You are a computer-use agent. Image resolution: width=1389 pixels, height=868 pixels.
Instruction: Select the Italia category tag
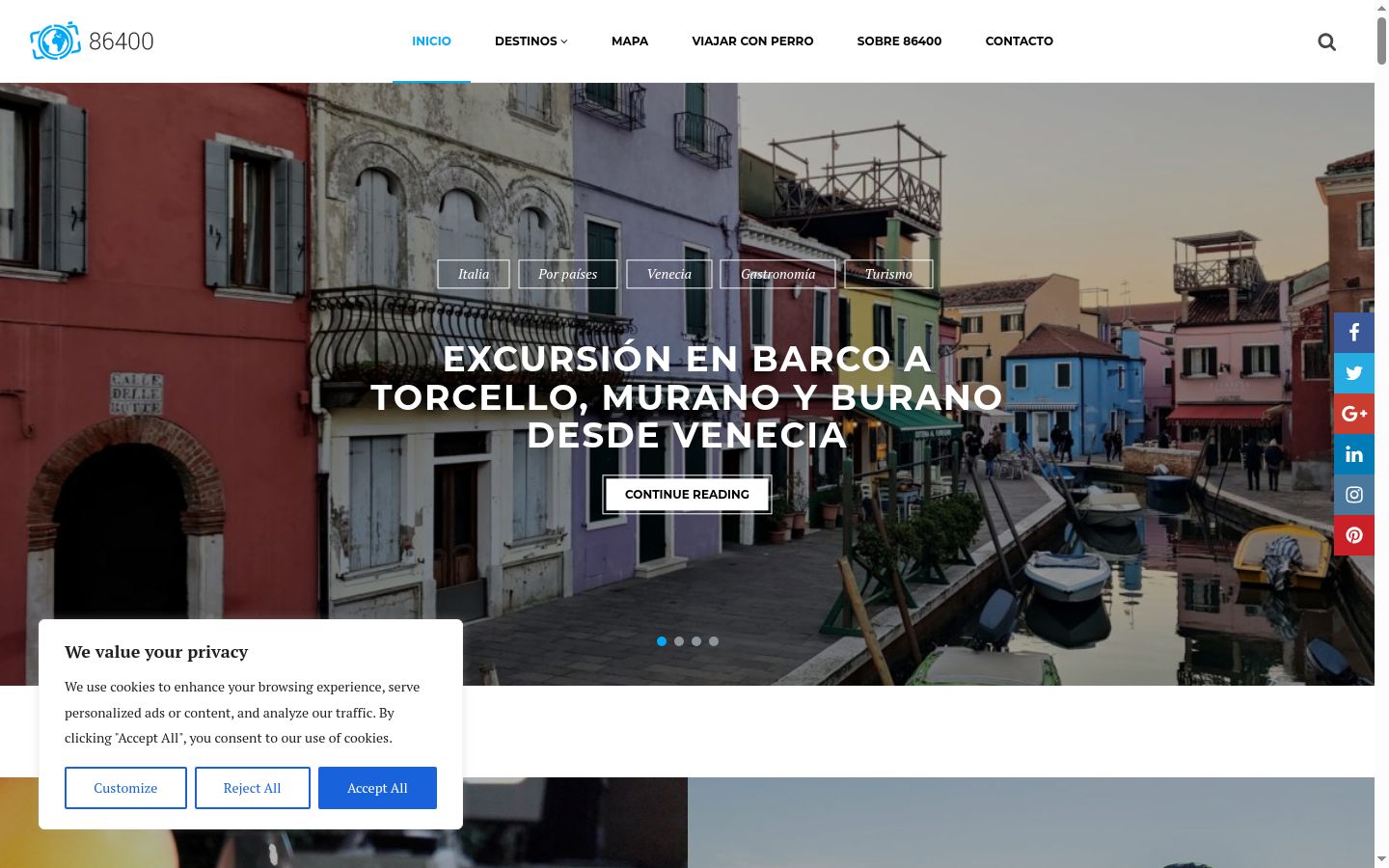[474, 274]
